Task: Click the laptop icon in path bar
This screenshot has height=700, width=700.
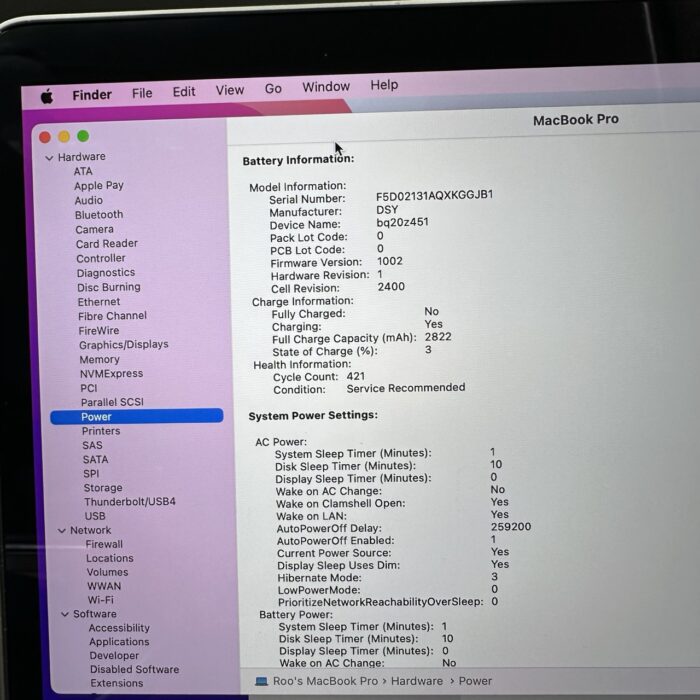Action: (x=262, y=681)
